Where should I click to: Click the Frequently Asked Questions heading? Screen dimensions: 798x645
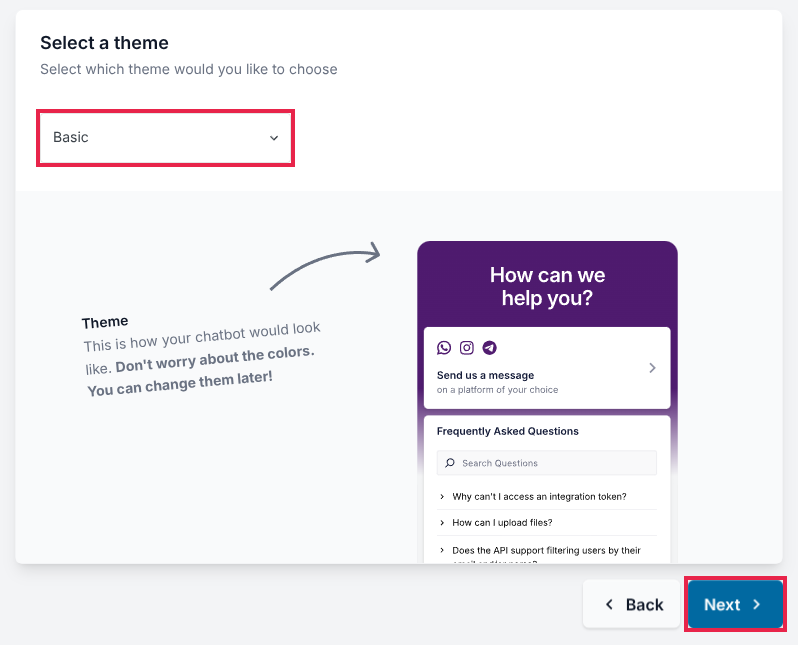coord(508,431)
